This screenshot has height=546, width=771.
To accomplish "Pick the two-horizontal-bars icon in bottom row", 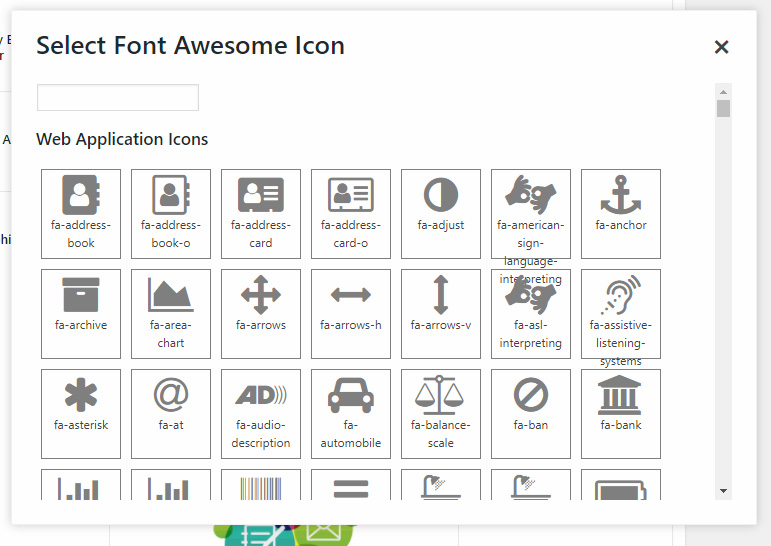I will (x=351, y=485).
